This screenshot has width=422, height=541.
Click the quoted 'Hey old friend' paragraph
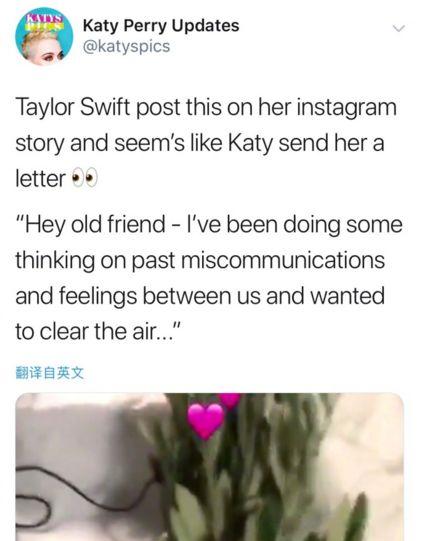coord(209,278)
